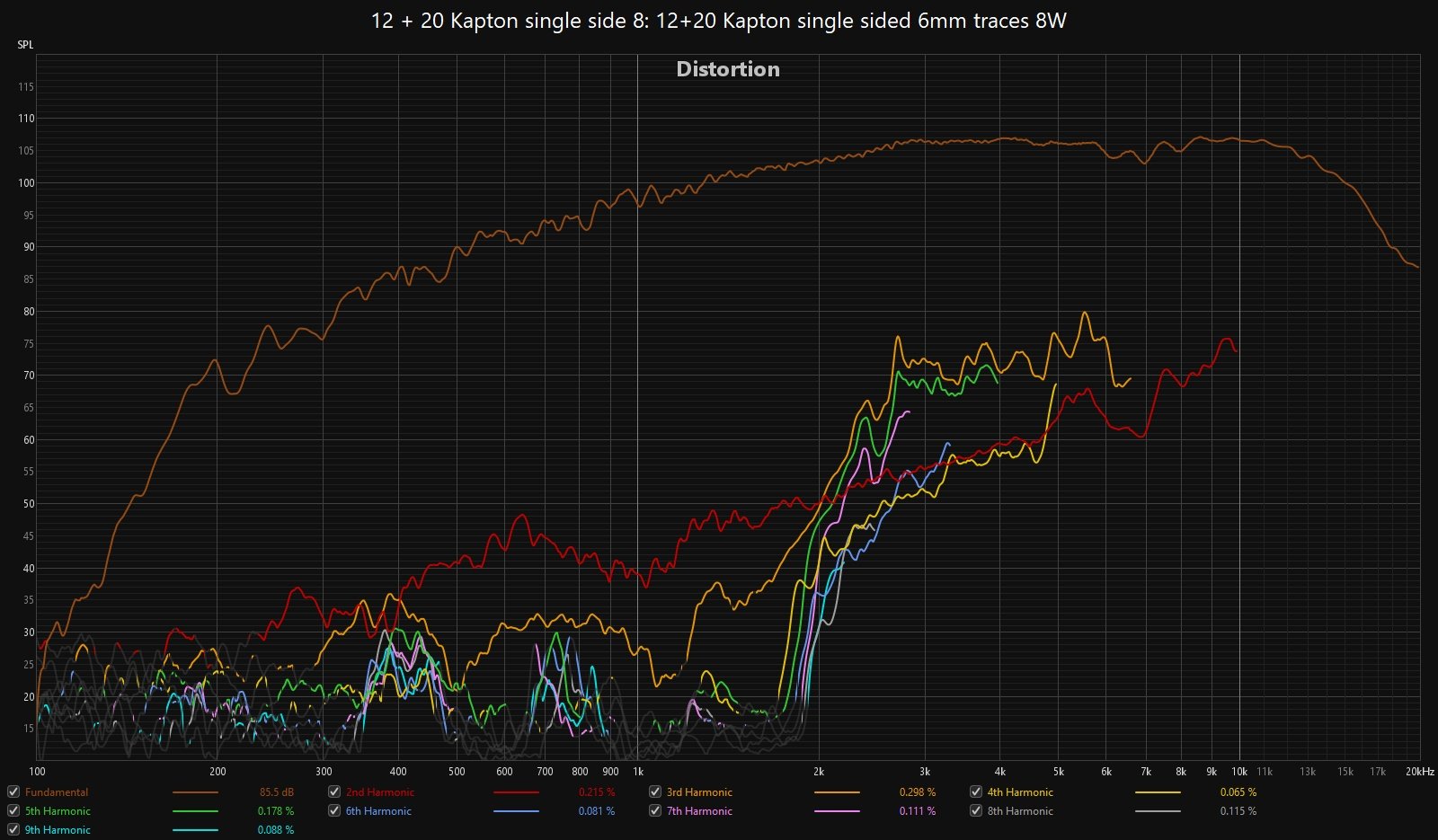
Task: Click the 105 SPL axis tick label
Action: pyautogui.click(x=26, y=151)
